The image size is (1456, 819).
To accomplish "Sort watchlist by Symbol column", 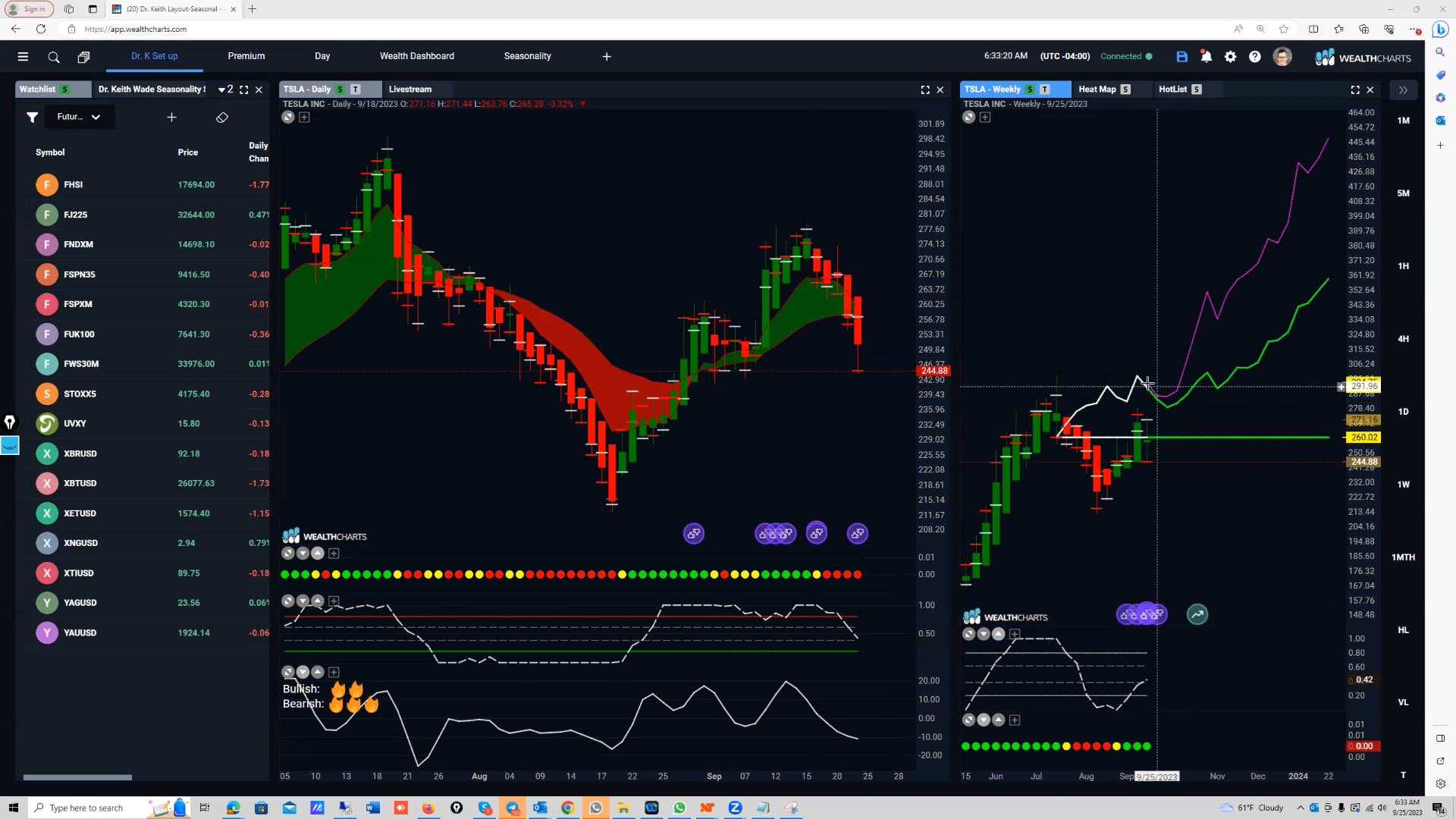I will [x=50, y=152].
